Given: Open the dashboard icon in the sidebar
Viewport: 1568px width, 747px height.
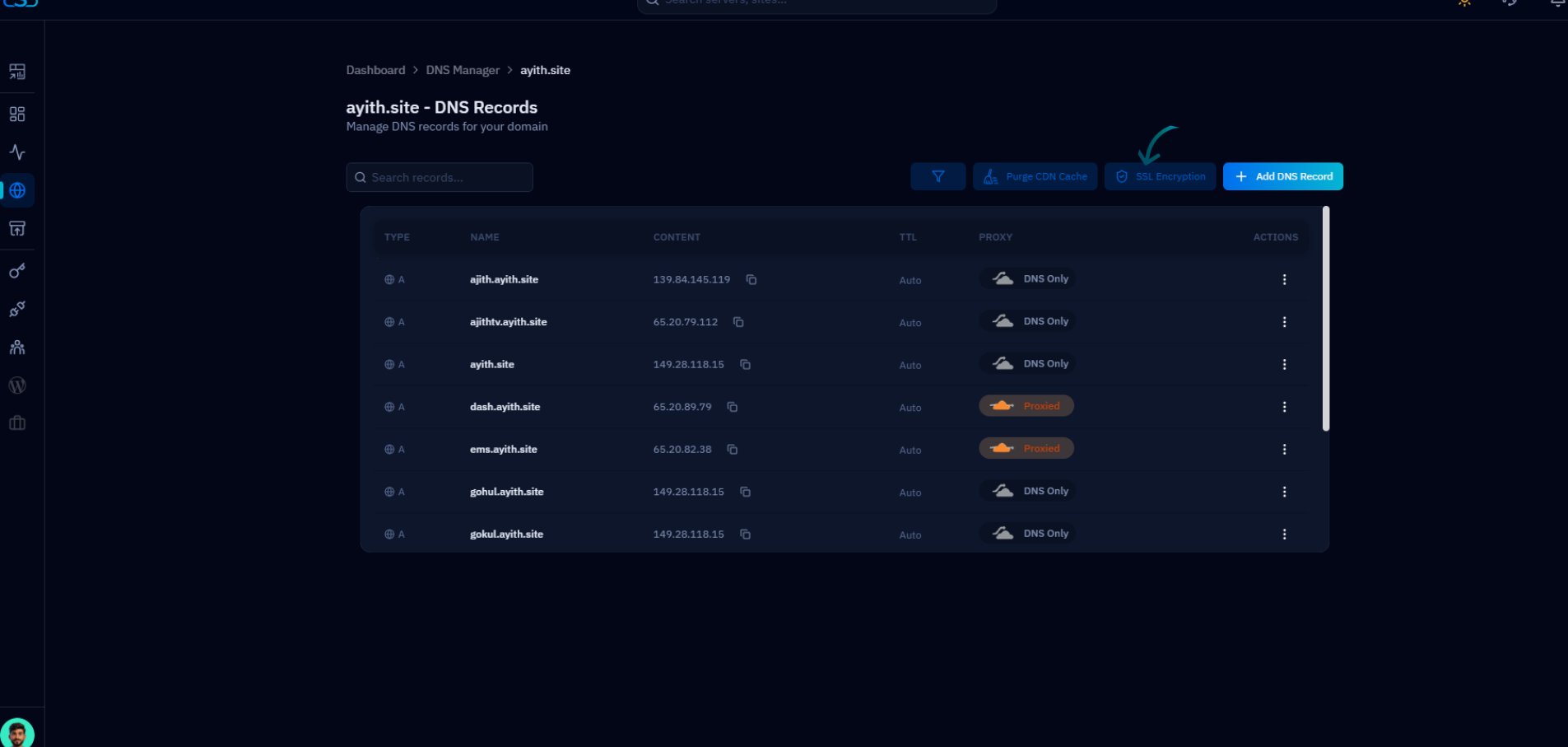Looking at the screenshot, I should point(17,72).
